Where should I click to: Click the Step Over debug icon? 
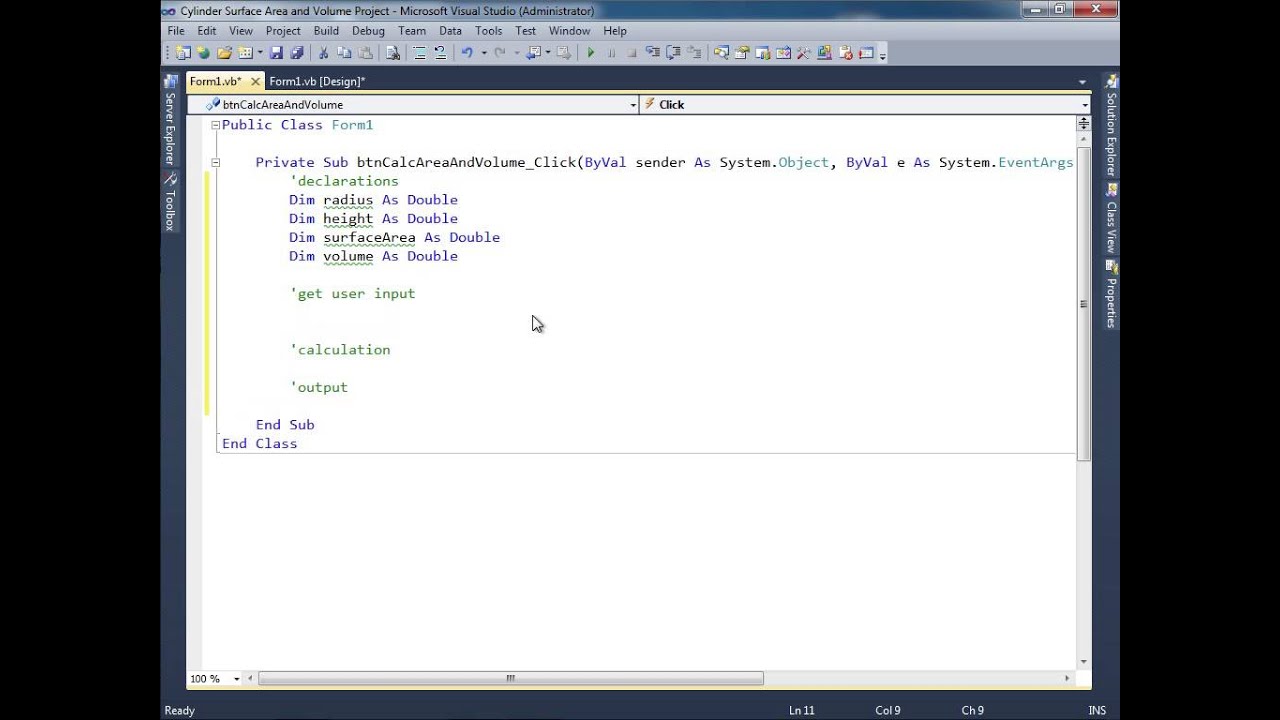point(673,52)
